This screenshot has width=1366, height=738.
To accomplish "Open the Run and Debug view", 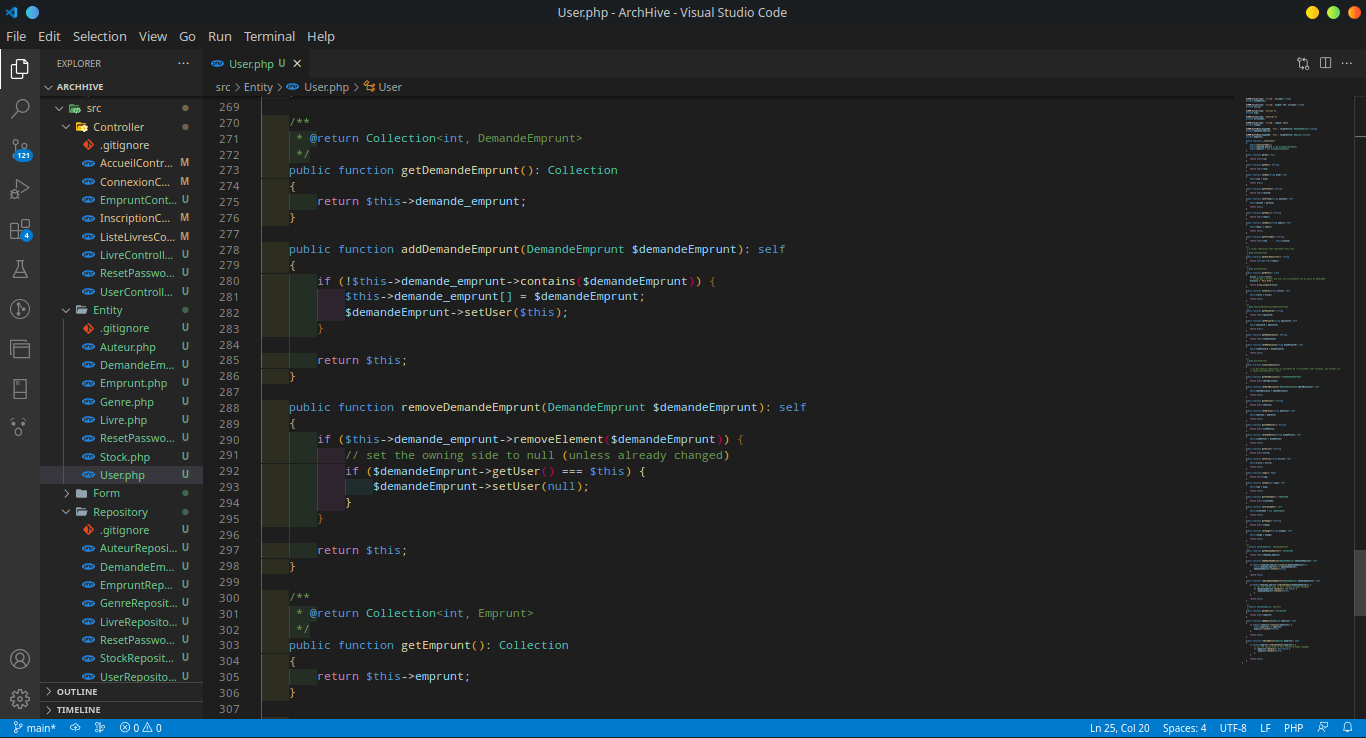I will [20, 189].
